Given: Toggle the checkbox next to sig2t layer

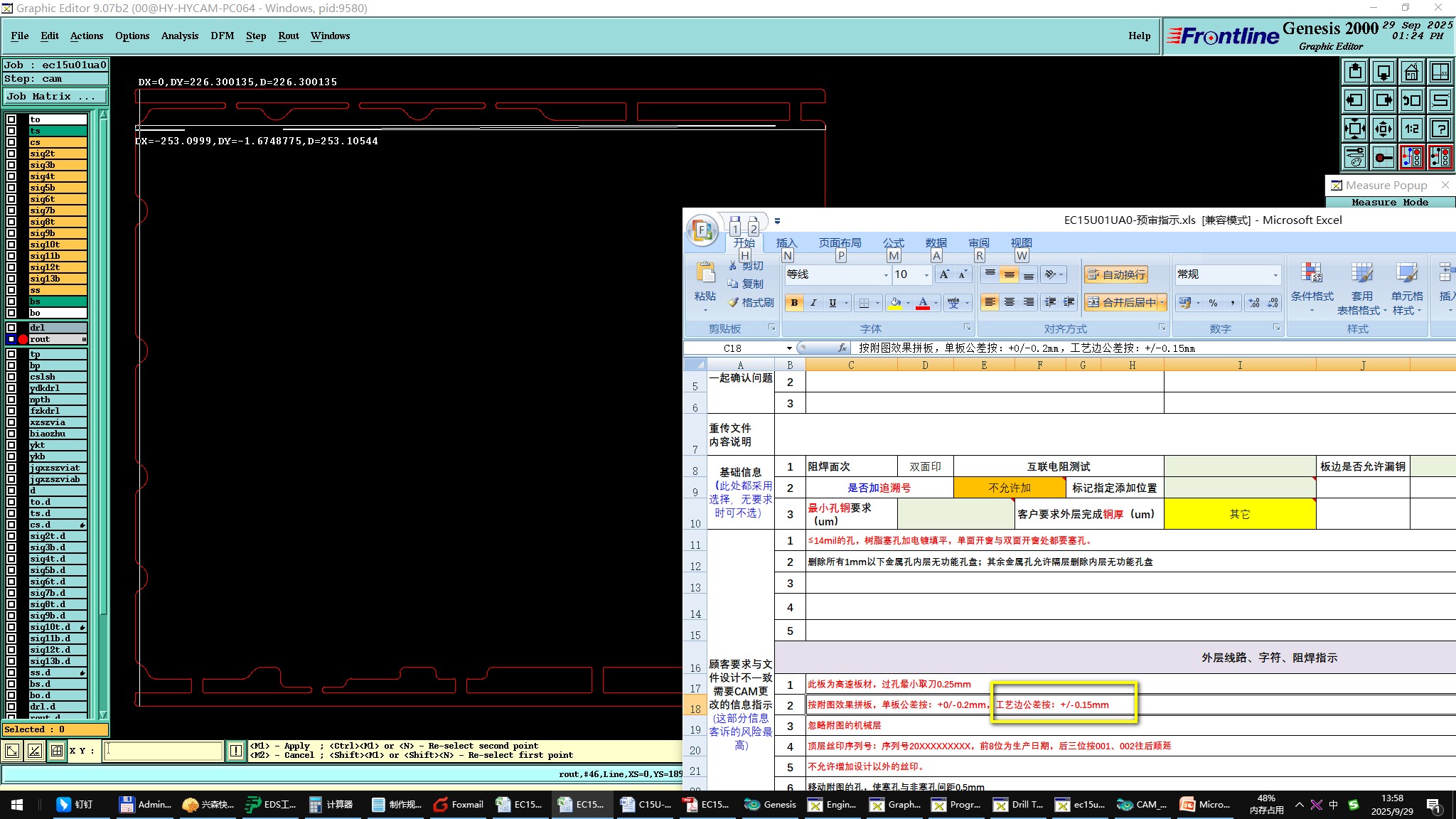Looking at the screenshot, I should click(x=11, y=154).
